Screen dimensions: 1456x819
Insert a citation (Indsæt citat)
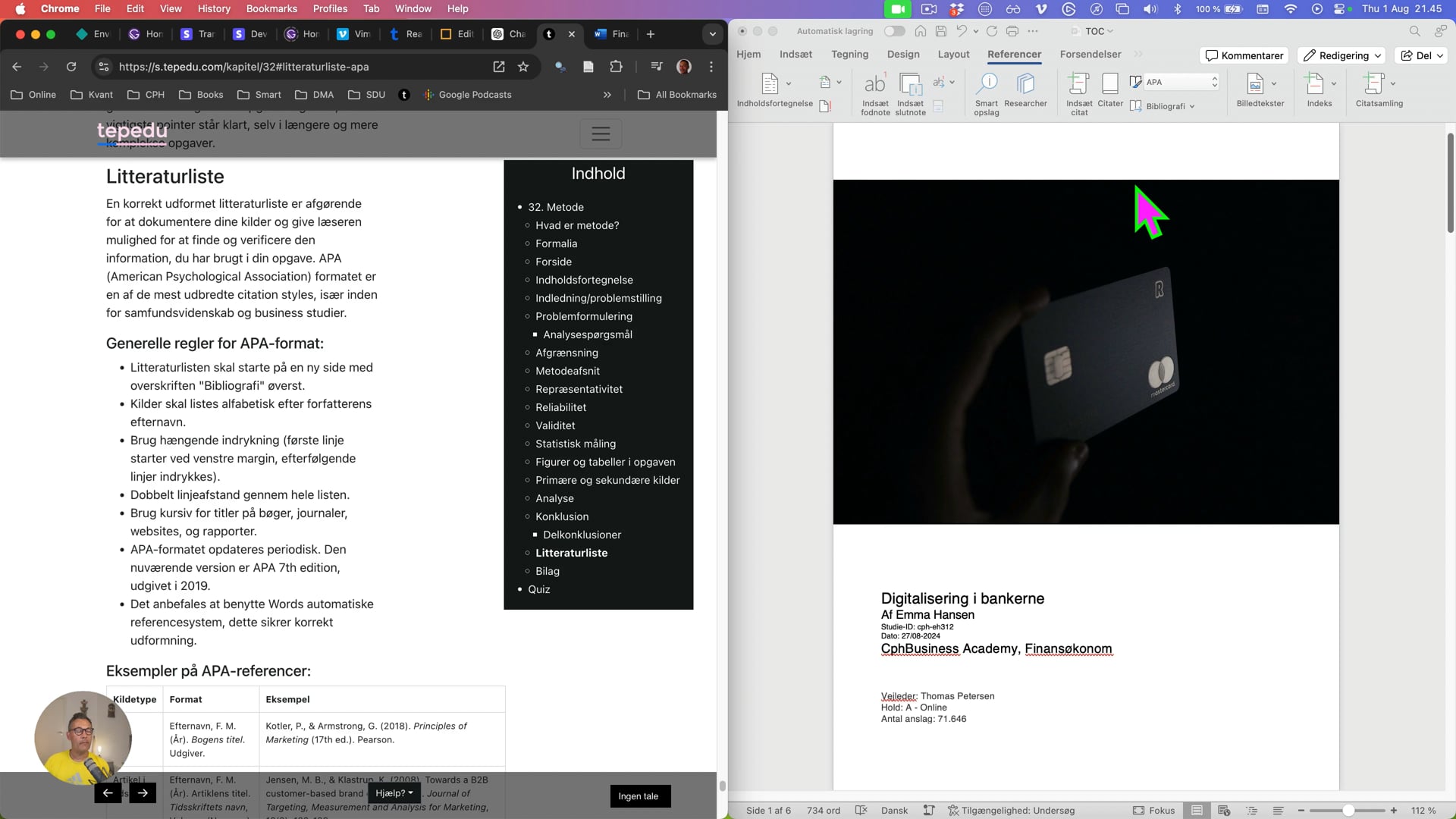(x=1079, y=93)
